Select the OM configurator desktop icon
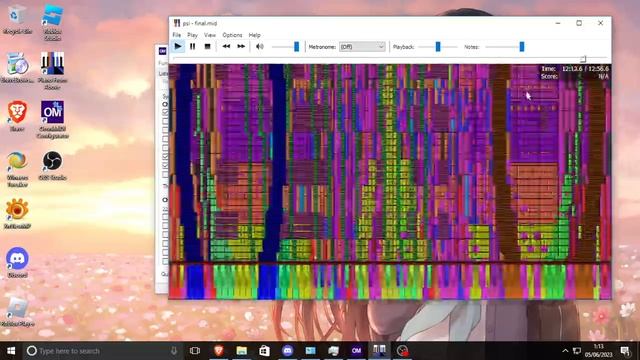 [52, 119]
